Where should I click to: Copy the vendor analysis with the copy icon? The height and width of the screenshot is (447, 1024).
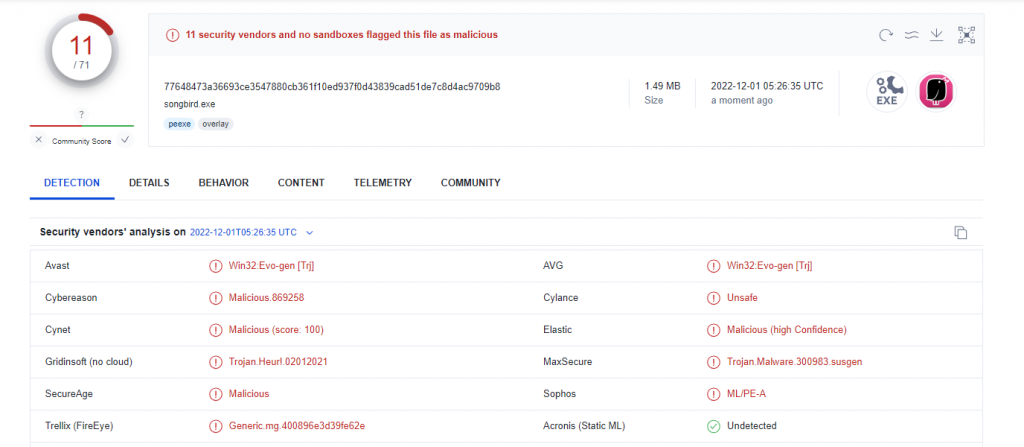point(960,232)
